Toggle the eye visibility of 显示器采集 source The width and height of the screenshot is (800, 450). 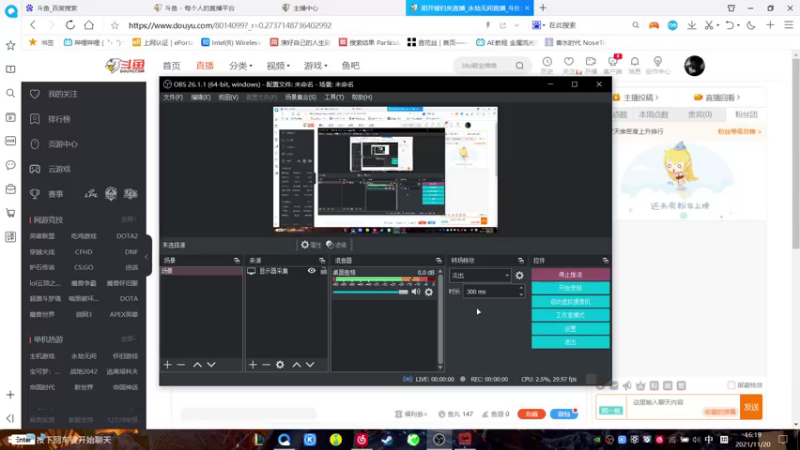pyautogui.click(x=311, y=271)
